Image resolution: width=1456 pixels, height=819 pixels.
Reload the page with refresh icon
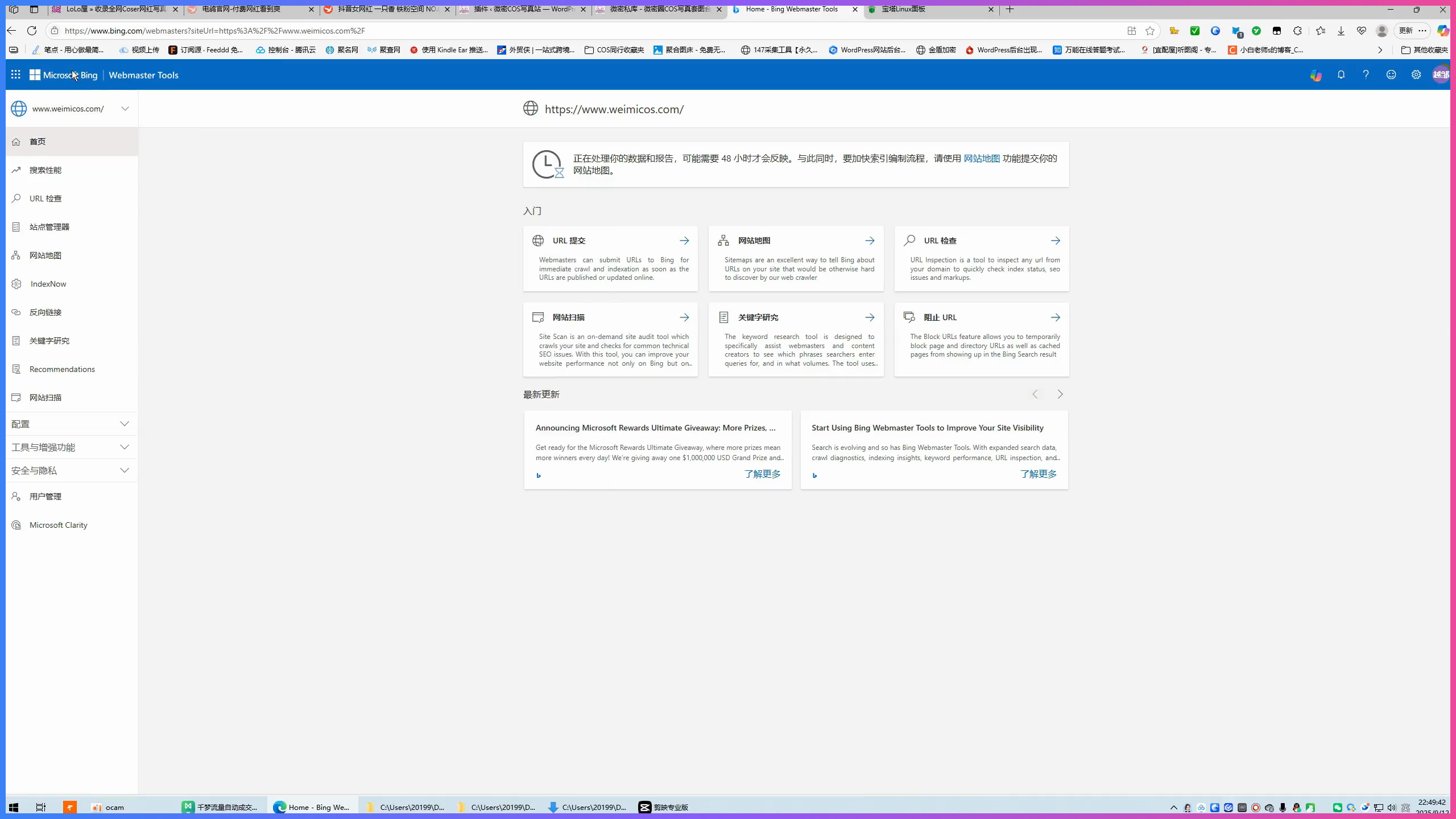(32, 31)
